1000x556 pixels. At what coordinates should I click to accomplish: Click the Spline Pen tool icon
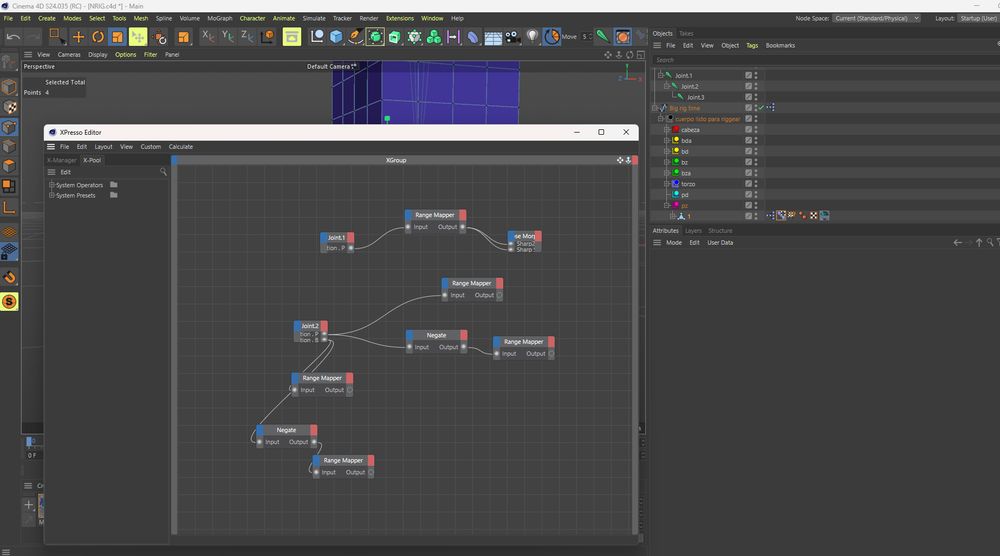[355, 37]
